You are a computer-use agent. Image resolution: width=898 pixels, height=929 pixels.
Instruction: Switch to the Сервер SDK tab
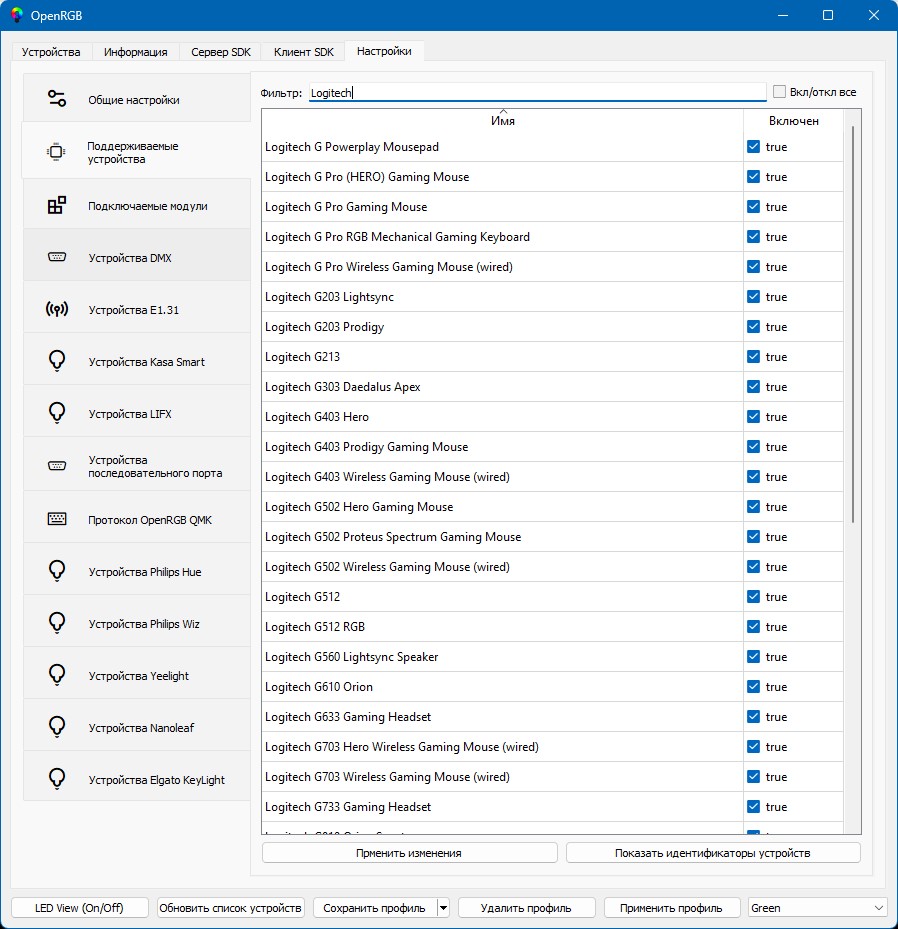click(x=219, y=52)
